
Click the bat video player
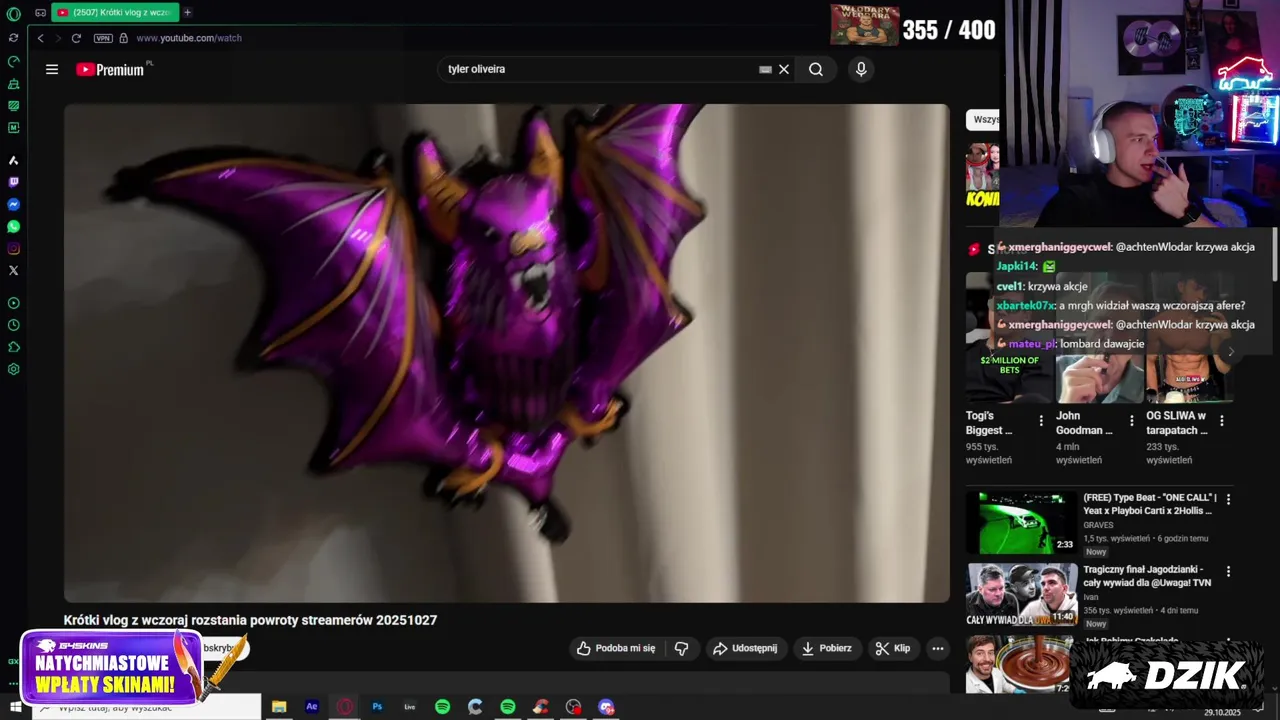pos(507,353)
